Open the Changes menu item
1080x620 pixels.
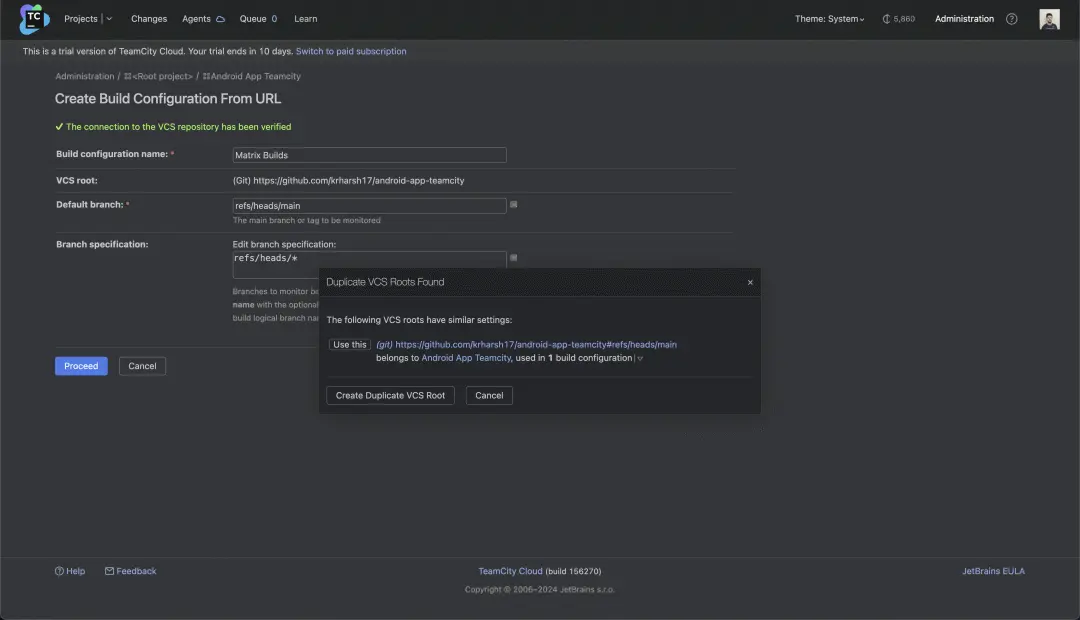[149, 19]
